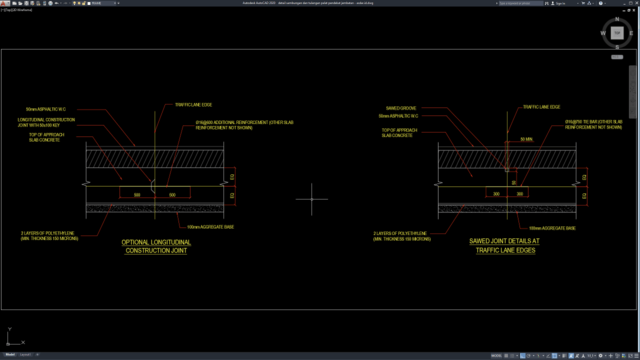The height and width of the screenshot is (360, 640).
Task: Click the Redo arrow icon
Action: pyautogui.click(x=65, y=3)
